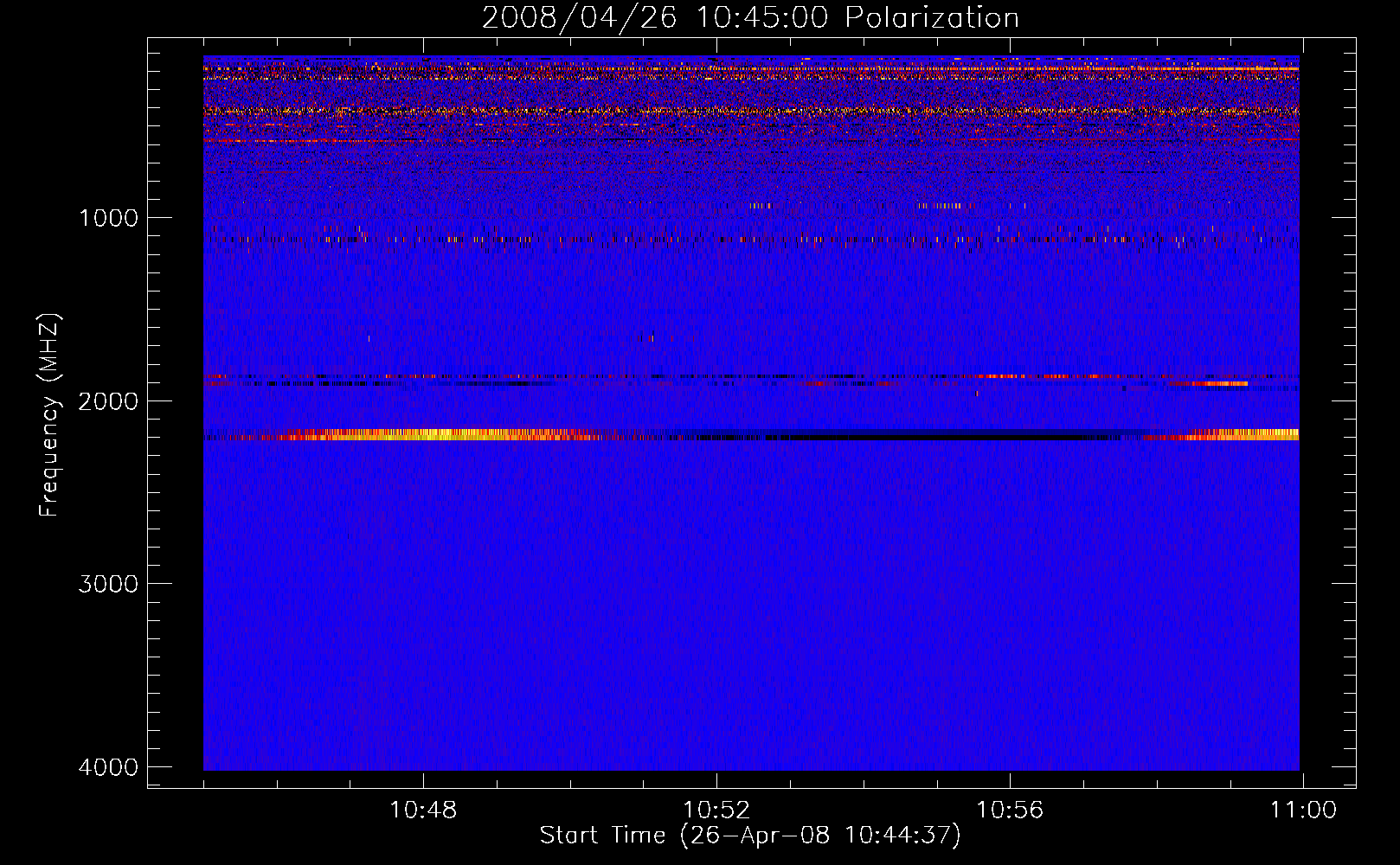Click the 10:52 time tick label
This screenshot has width=1400, height=865.
pyautogui.click(x=716, y=811)
